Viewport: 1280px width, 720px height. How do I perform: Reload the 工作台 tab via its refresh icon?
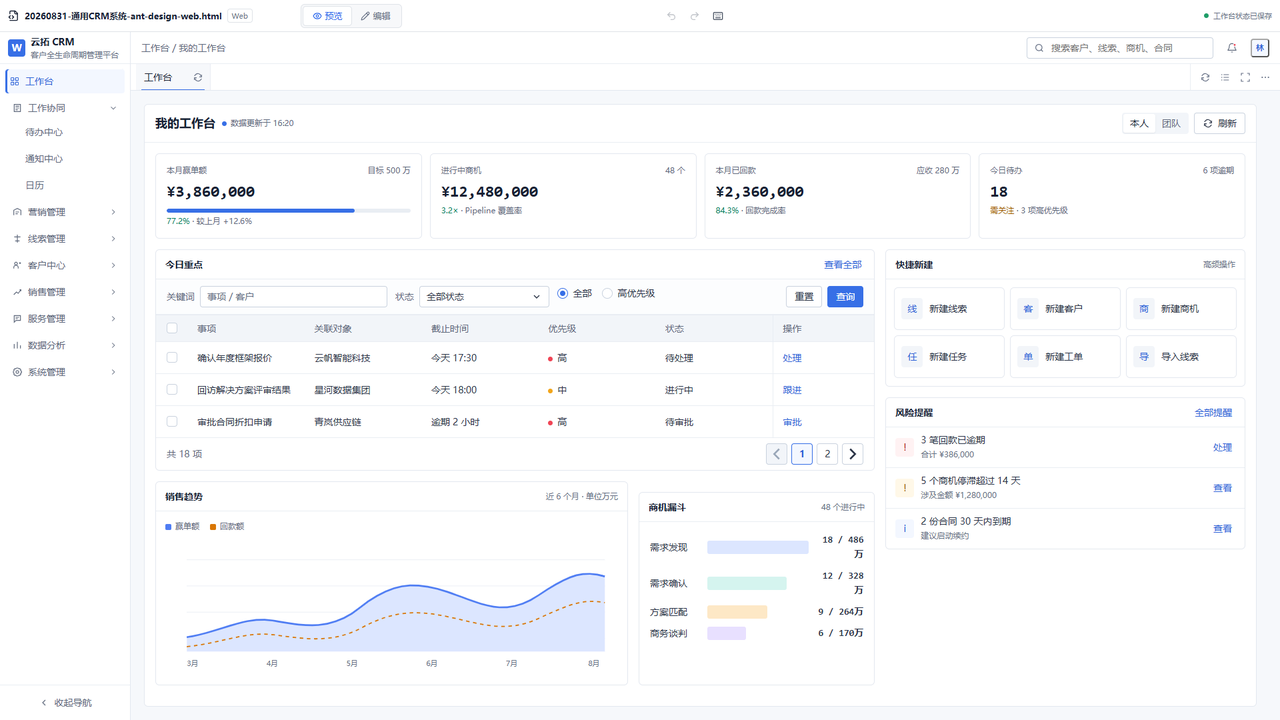point(198,77)
